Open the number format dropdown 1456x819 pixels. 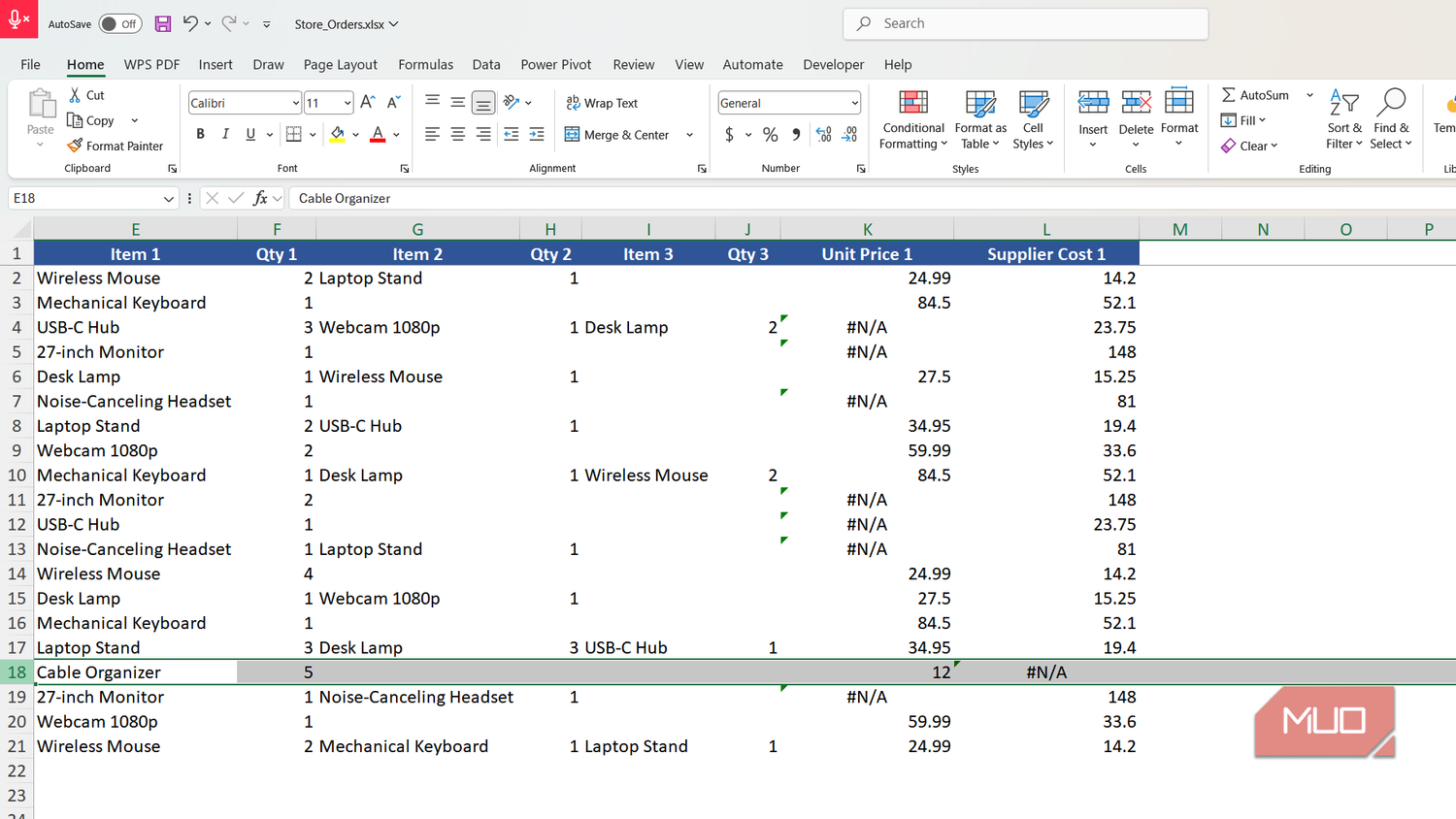click(x=854, y=103)
